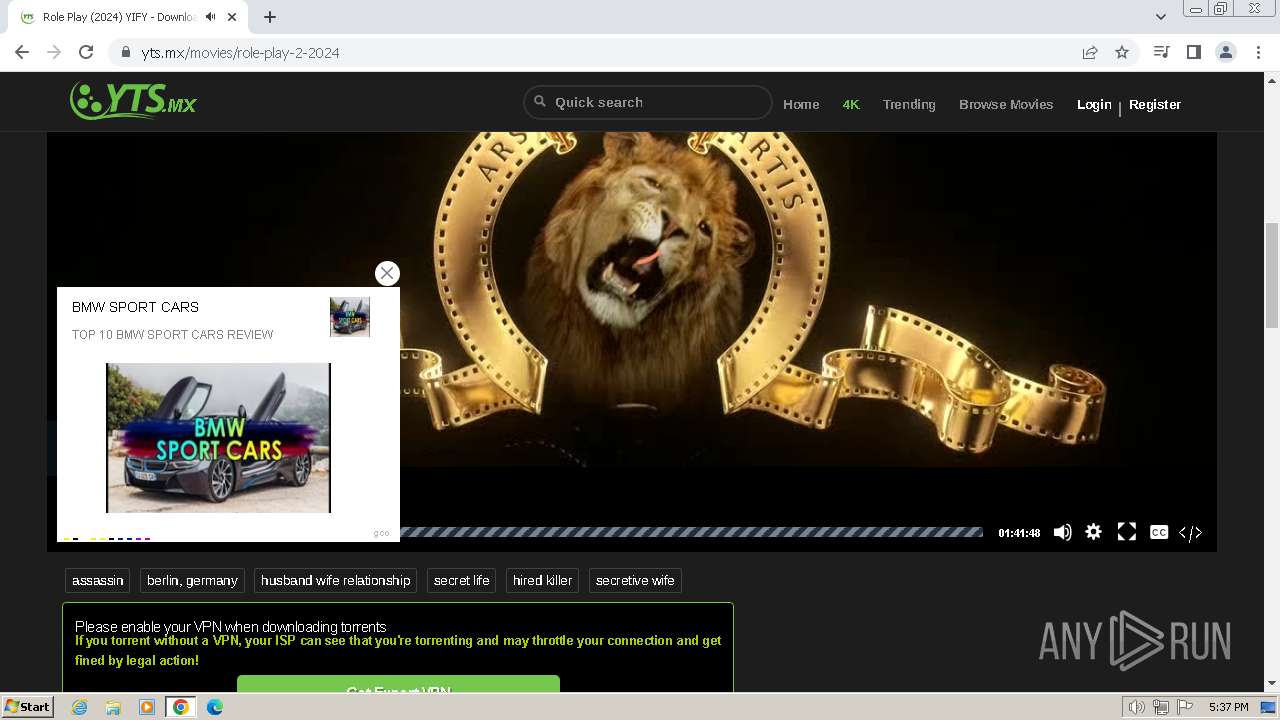Click the YTS.MX logo
Viewport: 1280px width, 720px height.
(x=133, y=100)
